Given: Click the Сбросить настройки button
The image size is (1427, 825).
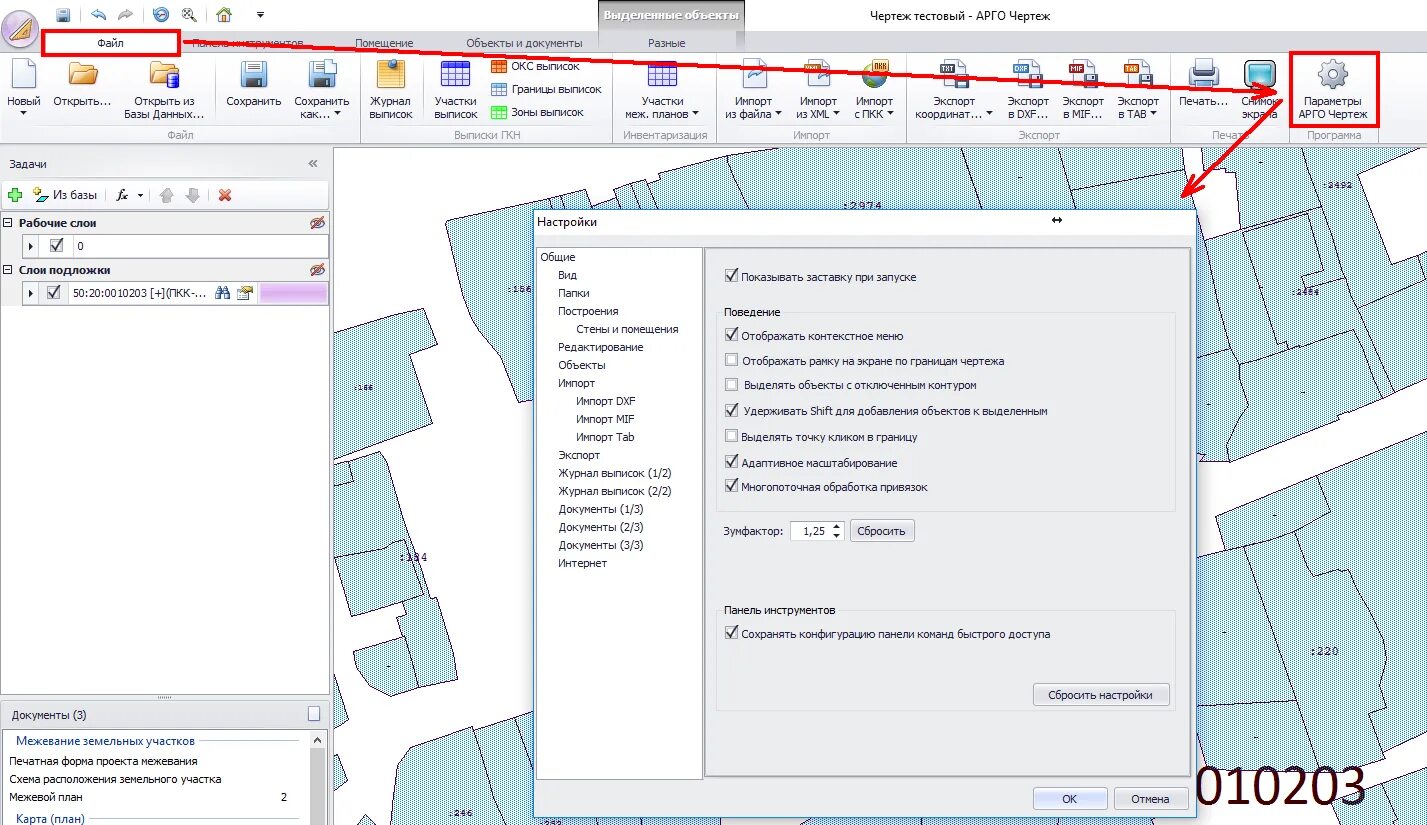Looking at the screenshot, I should pos(1100,695).
